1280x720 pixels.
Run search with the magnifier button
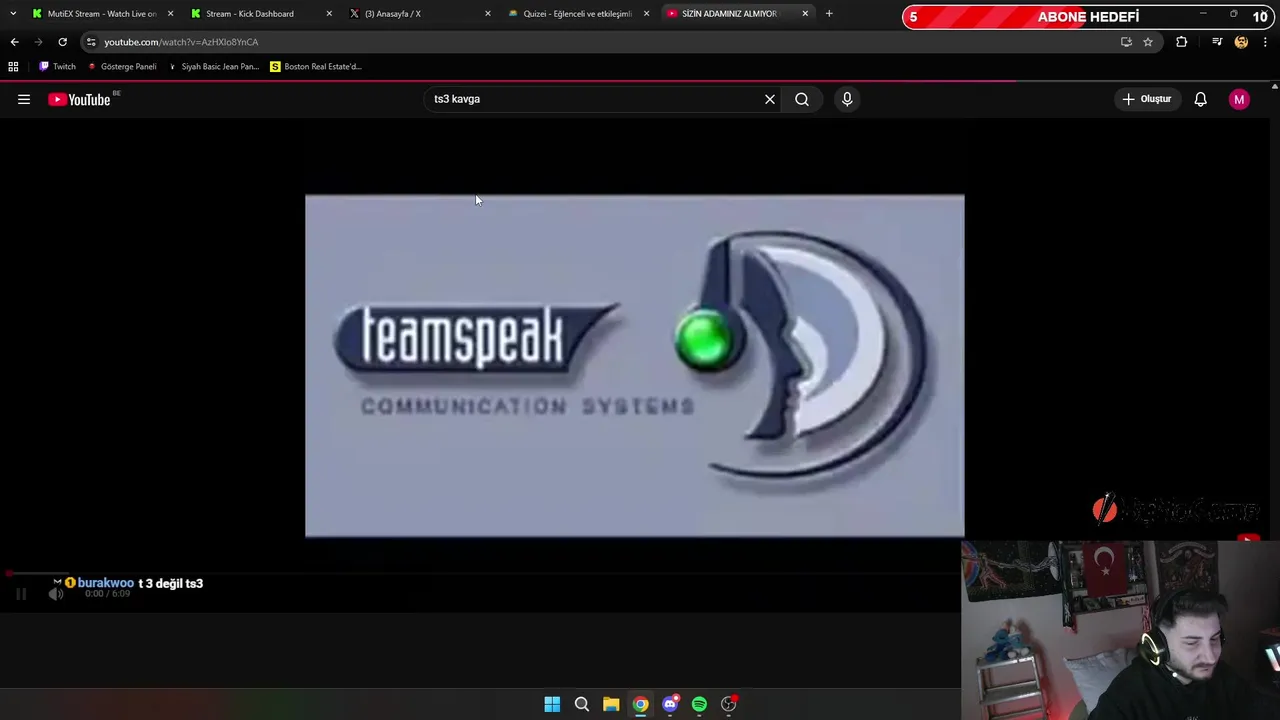802,99
